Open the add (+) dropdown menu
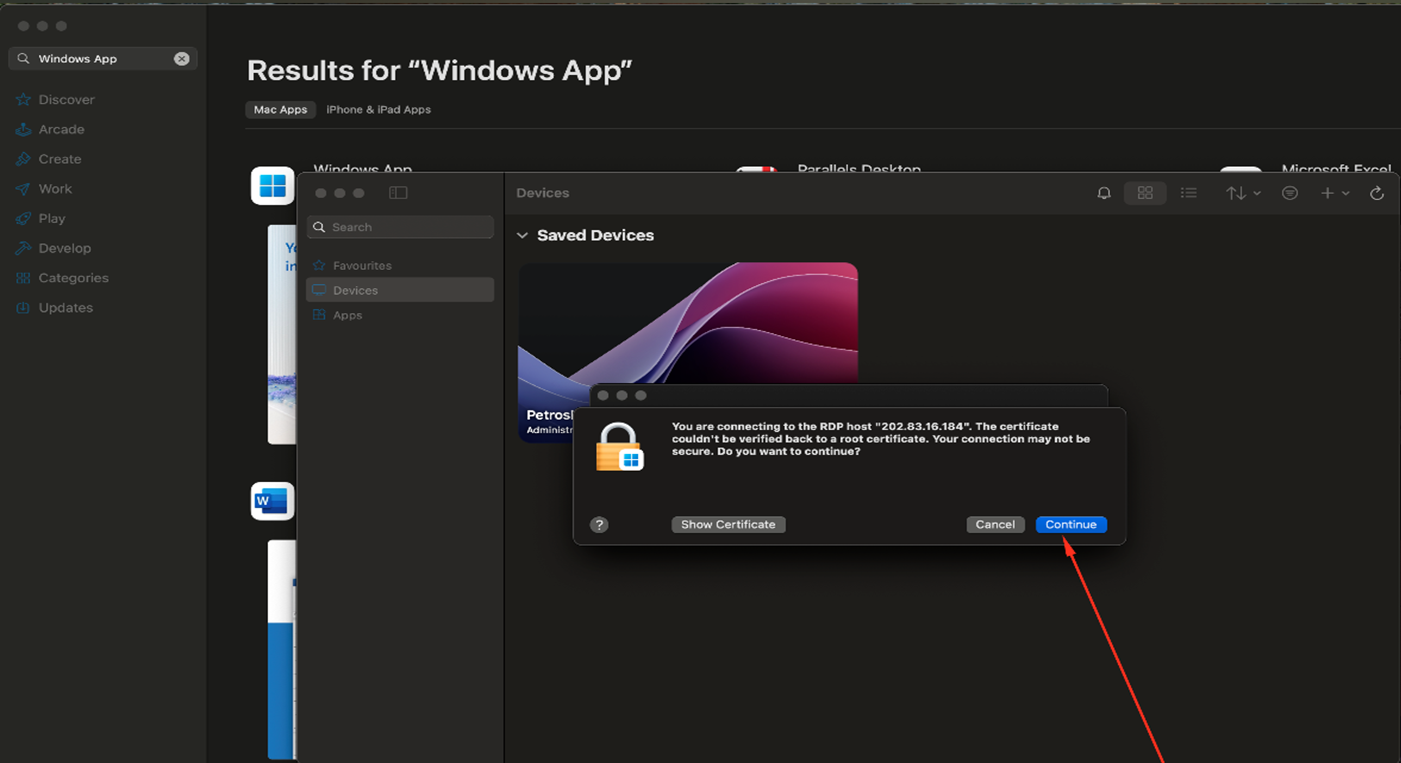This screenshot has width=1401, height=763. pyautogui.click(x=1335, y=193)
